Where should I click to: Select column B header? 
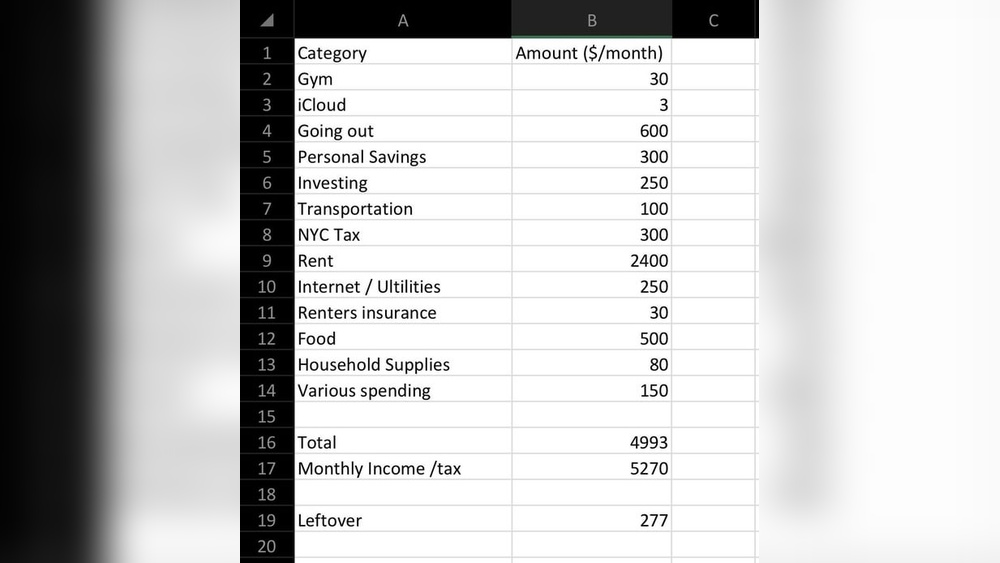tap(592, 20)
